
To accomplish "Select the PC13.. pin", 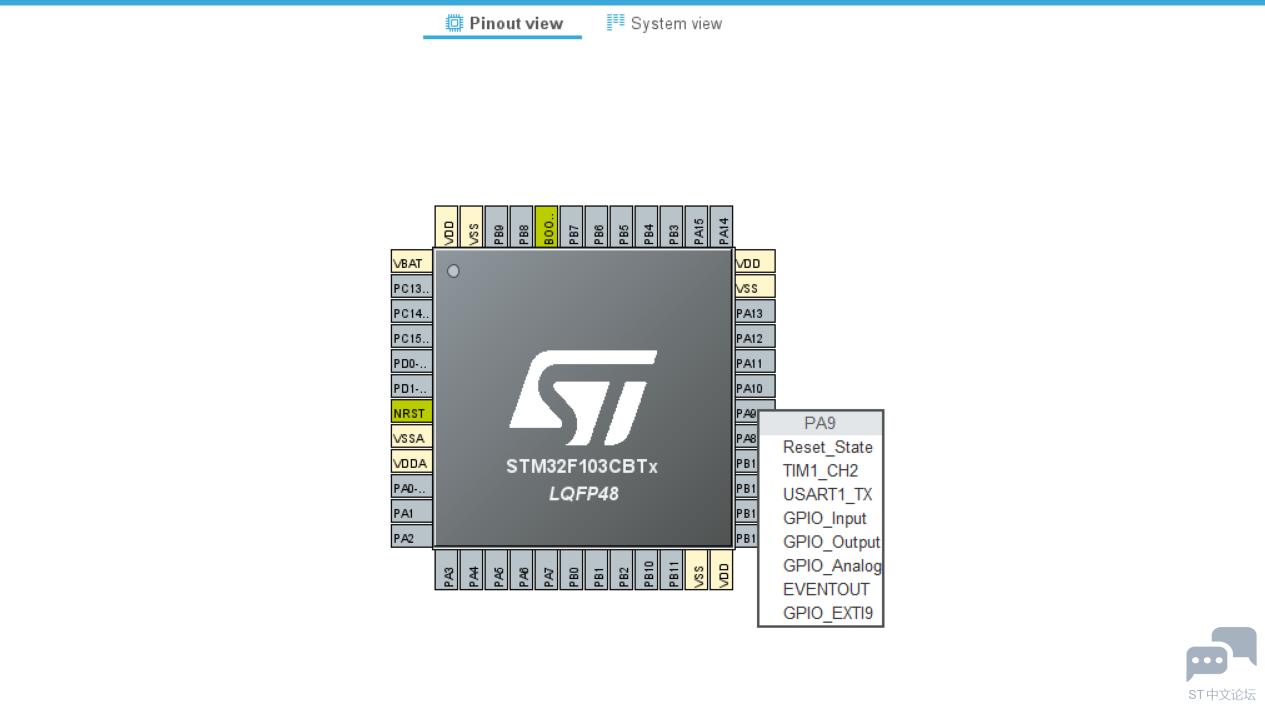I will click(412, 287).
